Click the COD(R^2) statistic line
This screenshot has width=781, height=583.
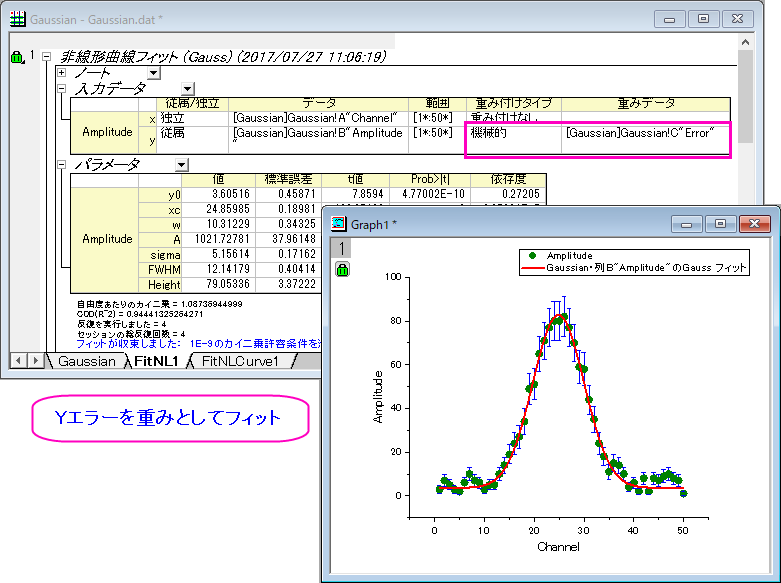point(140,314)
